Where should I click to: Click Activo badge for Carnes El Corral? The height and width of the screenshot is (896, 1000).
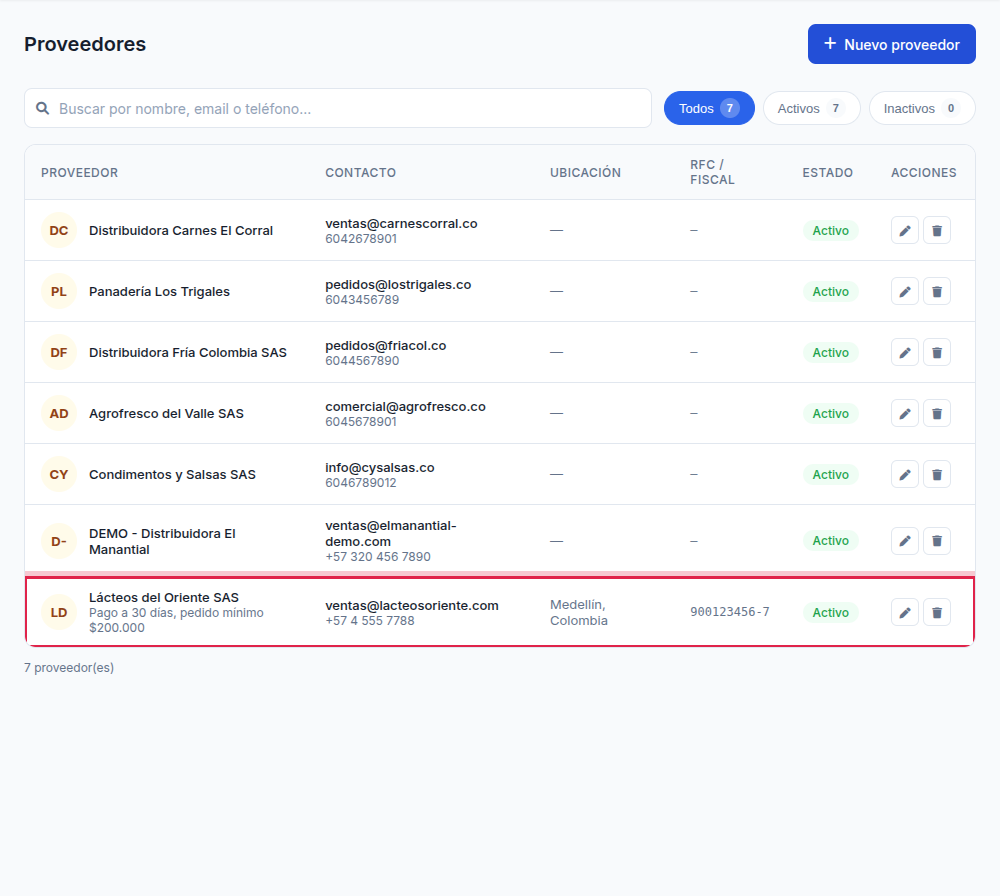pos(830,230)
